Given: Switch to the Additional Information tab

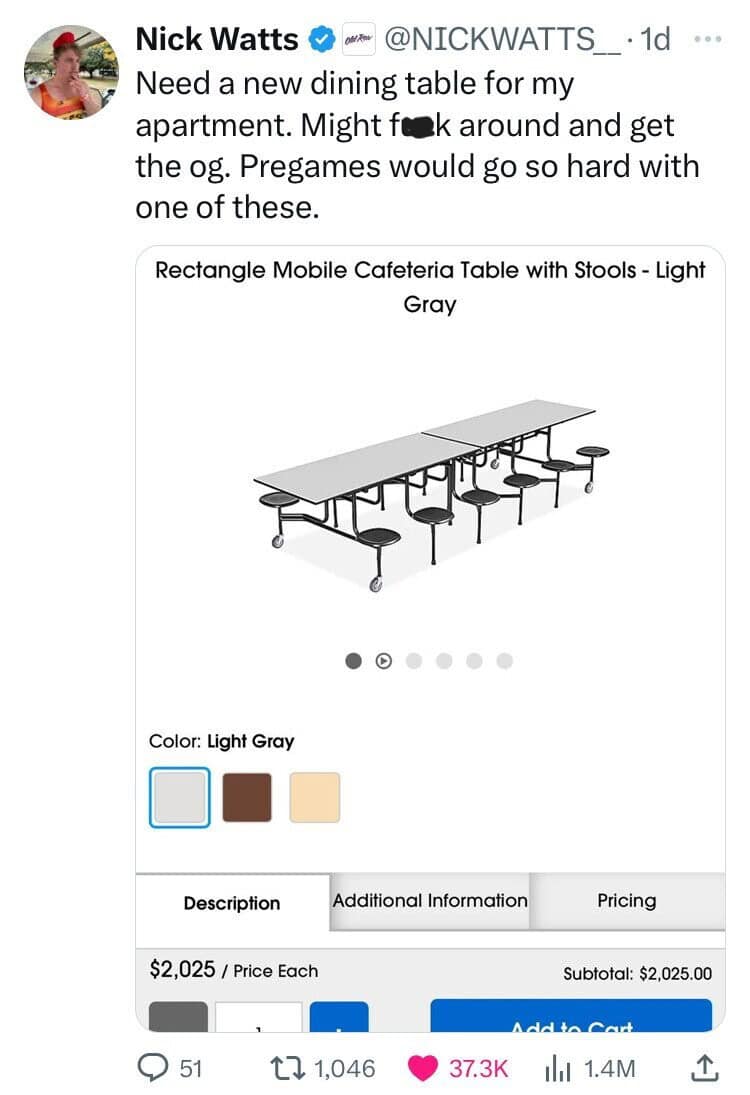Looking at the screenshot, I should tap(429, 901).
